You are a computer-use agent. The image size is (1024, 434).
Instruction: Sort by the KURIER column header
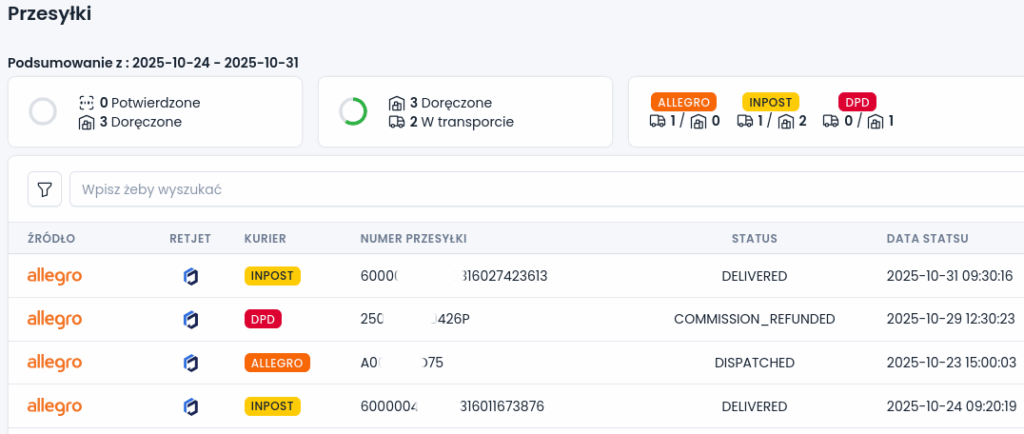(x=265, y=239)
